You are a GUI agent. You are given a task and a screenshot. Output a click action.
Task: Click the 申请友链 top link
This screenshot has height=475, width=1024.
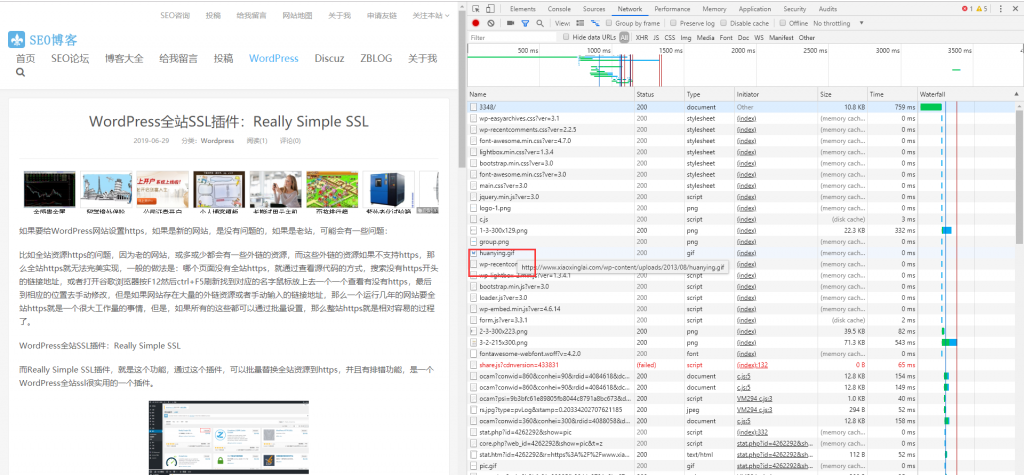[x=381, y=15]
